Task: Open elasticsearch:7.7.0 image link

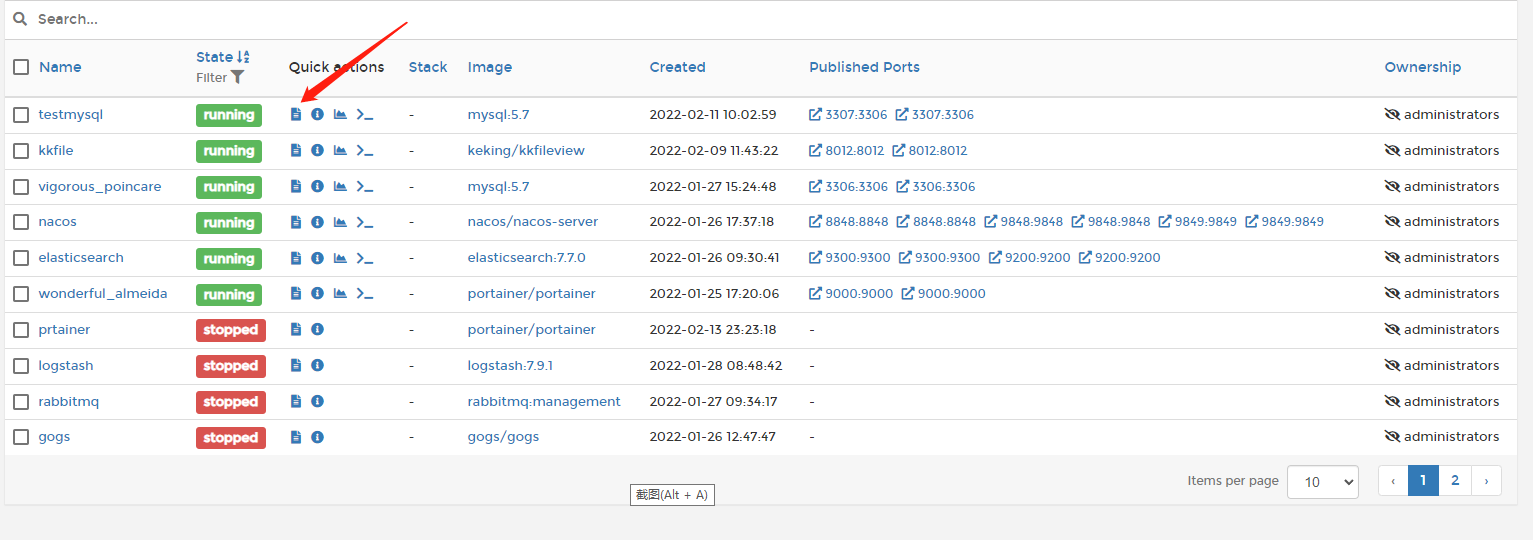Action: 526,257
